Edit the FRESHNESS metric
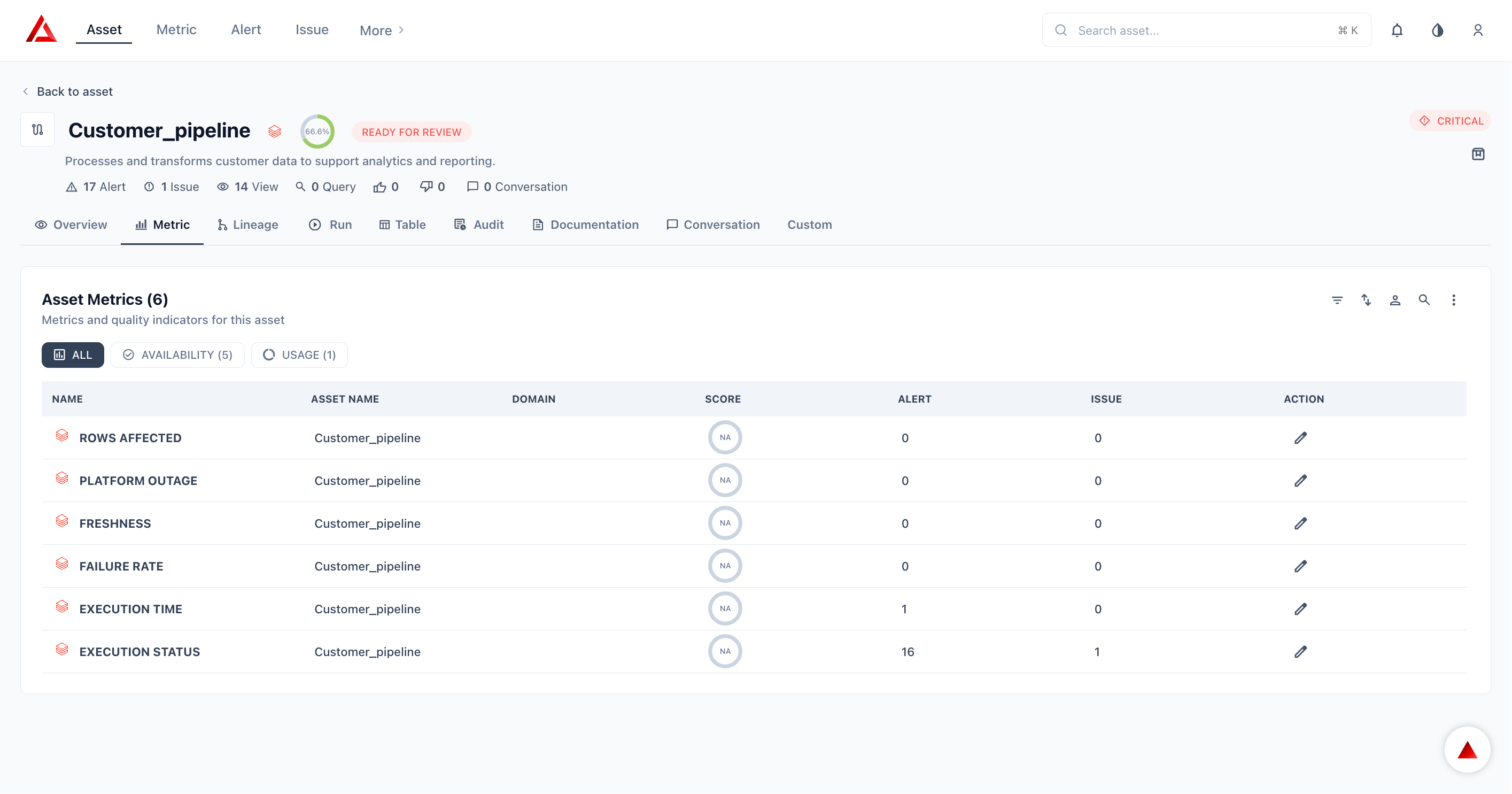The image size is (1512, 794). pyautogui.click(x=1301, y=524)
